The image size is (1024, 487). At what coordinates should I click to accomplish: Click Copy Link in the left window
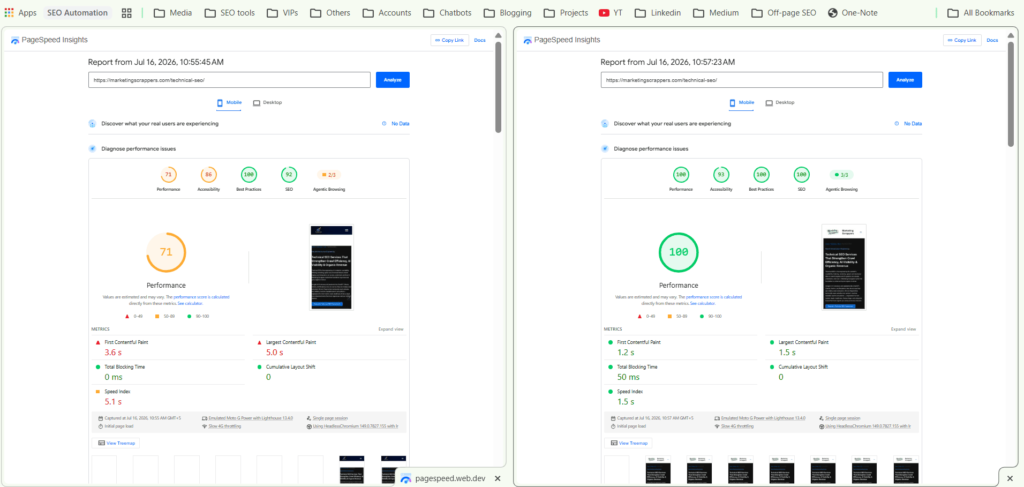tap(449, 40)
